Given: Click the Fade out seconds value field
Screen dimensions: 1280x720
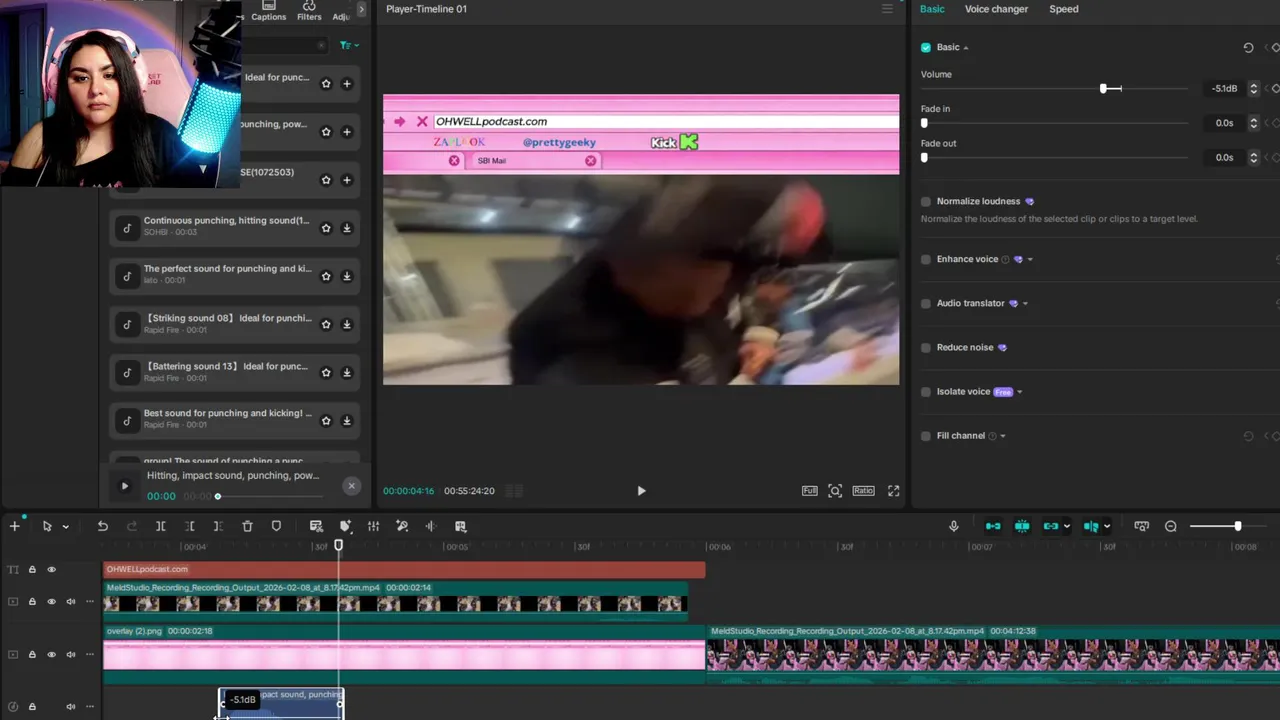Looking at the screenshot, I should click(x=1224, y=157).
